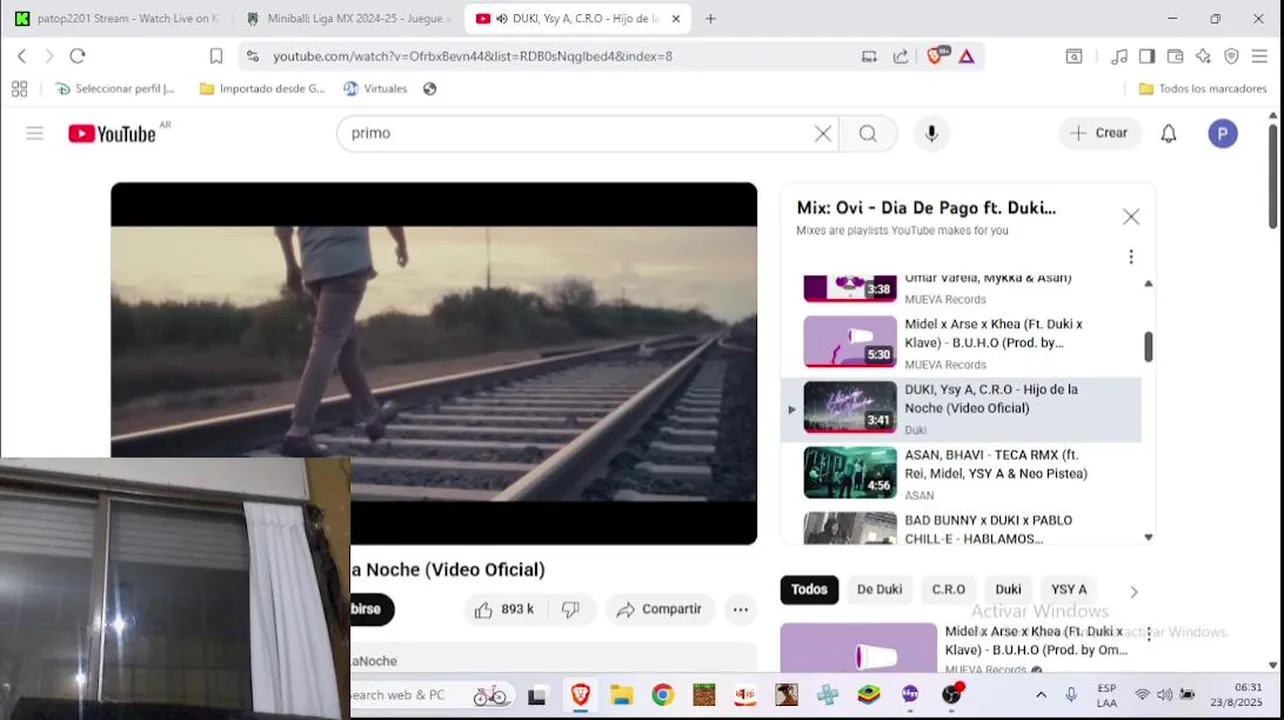Open the YouTube guide hamburger menu

click(x=35, y=133)
